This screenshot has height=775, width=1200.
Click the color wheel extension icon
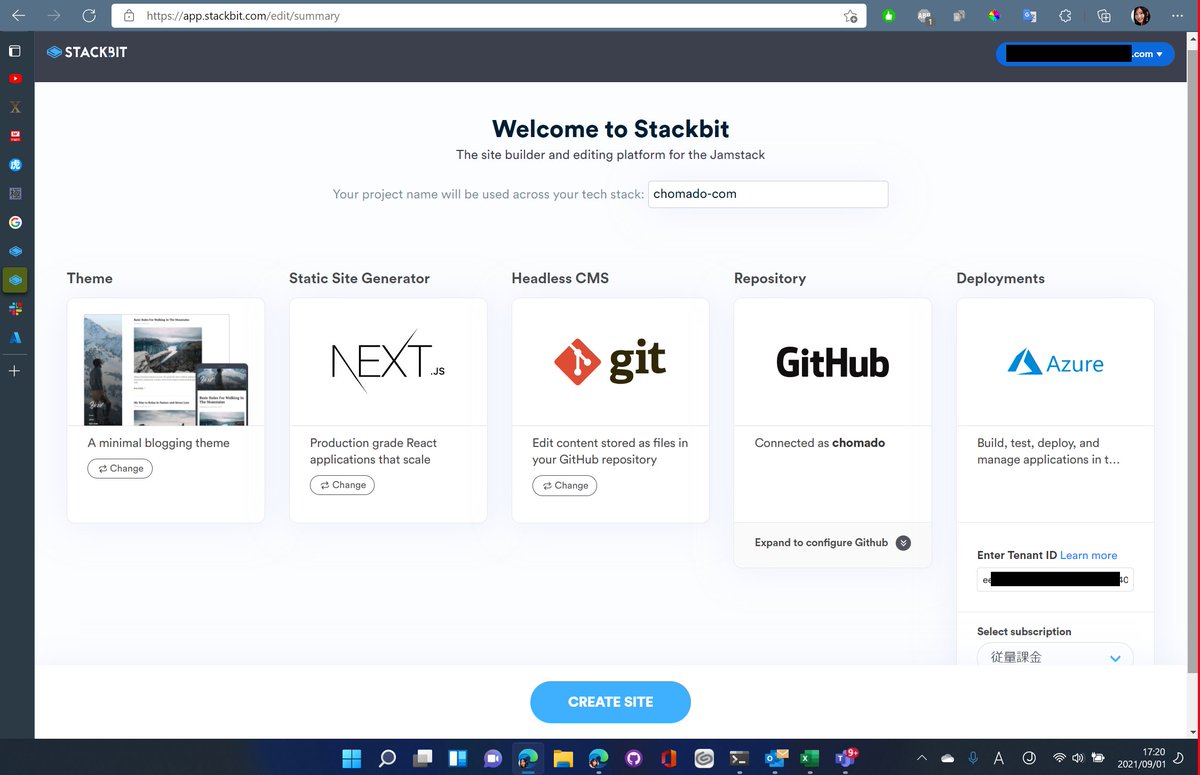[994, 16]
